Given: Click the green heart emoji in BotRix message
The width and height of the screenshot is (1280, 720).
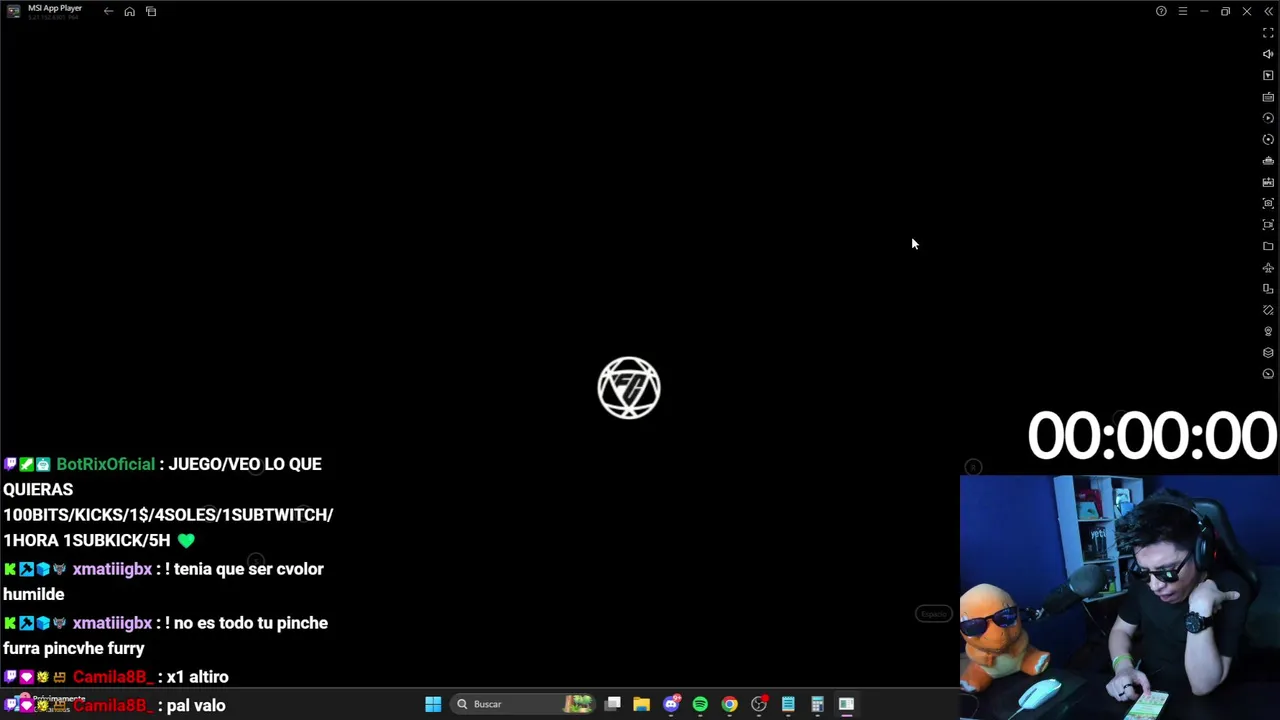Looking at the screenshot, I should (x=186, y=541).
